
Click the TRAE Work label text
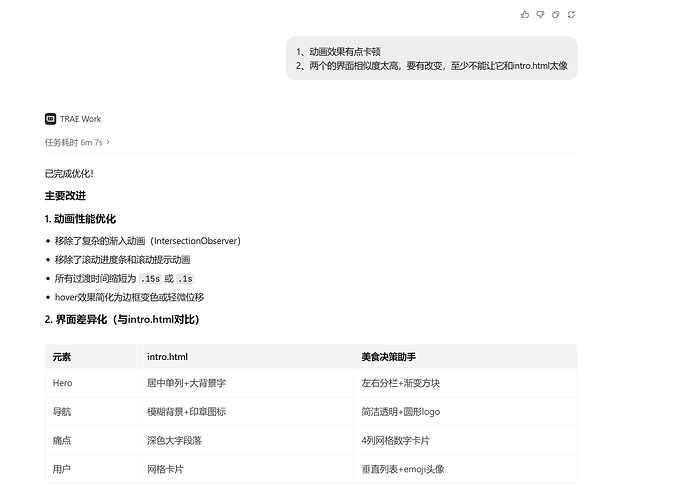pyautogui.click(x=81, y=119)
